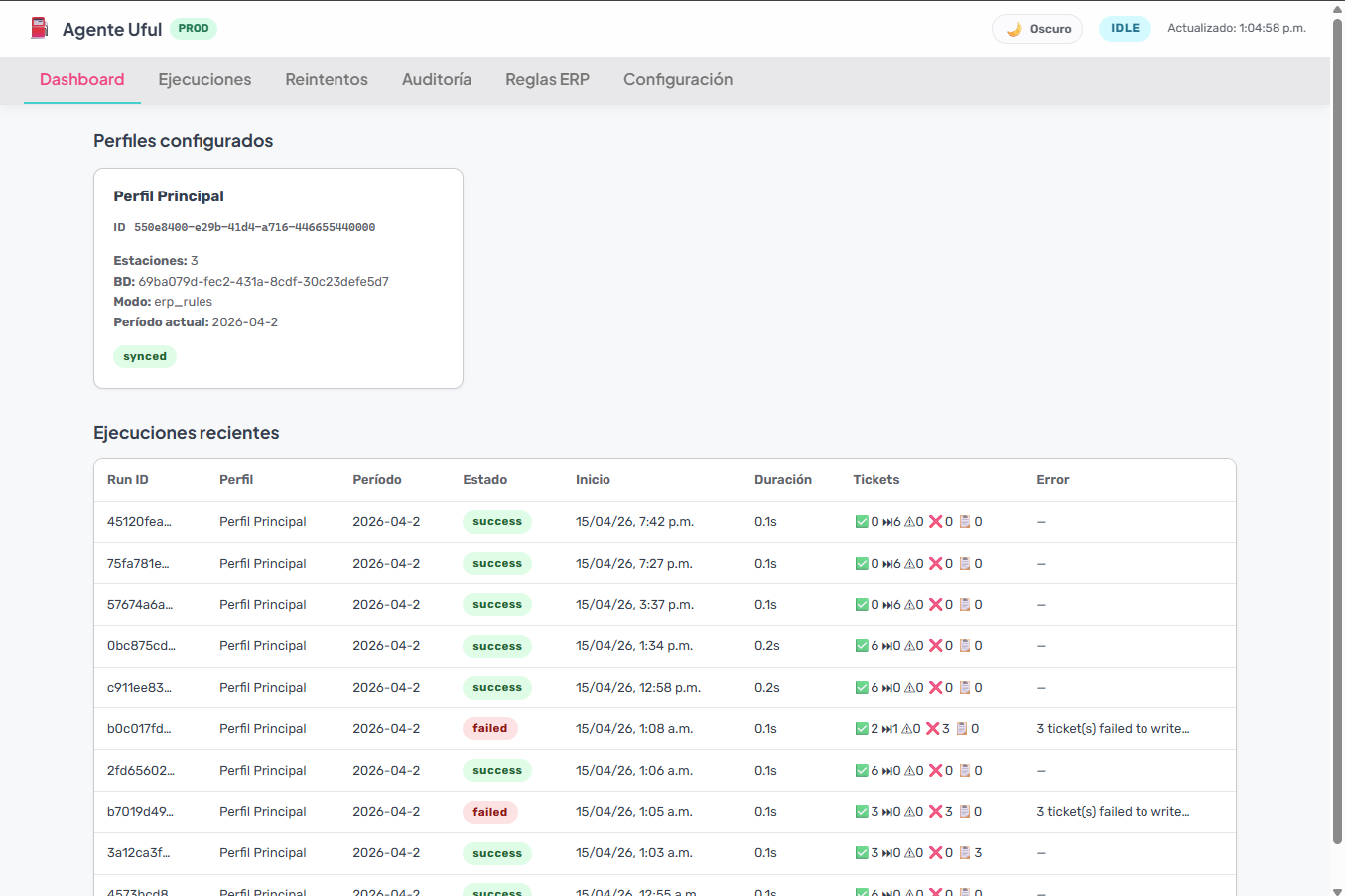
Task: Click the PROD environment badge
Action: click(x=194, y=28)
